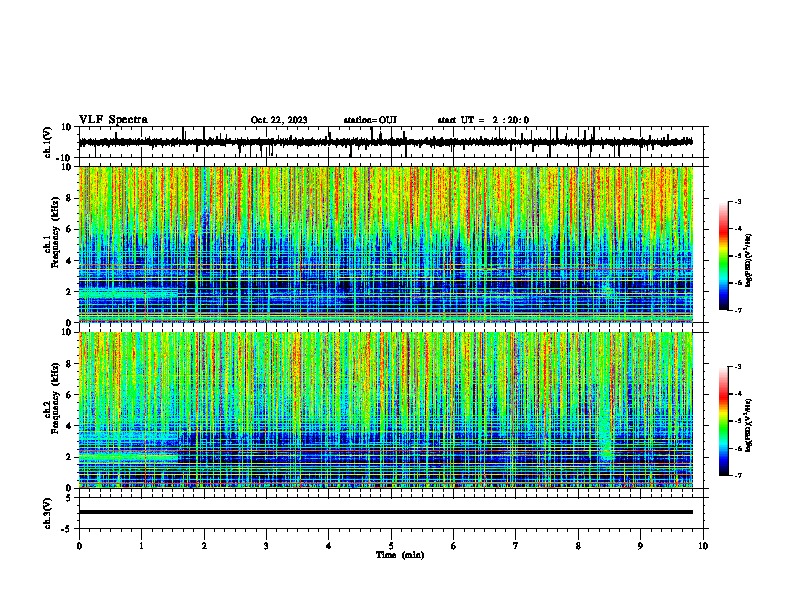Click the '-3' label on ch.1 color bar
792x612 pixels.
tap(738, 201)
